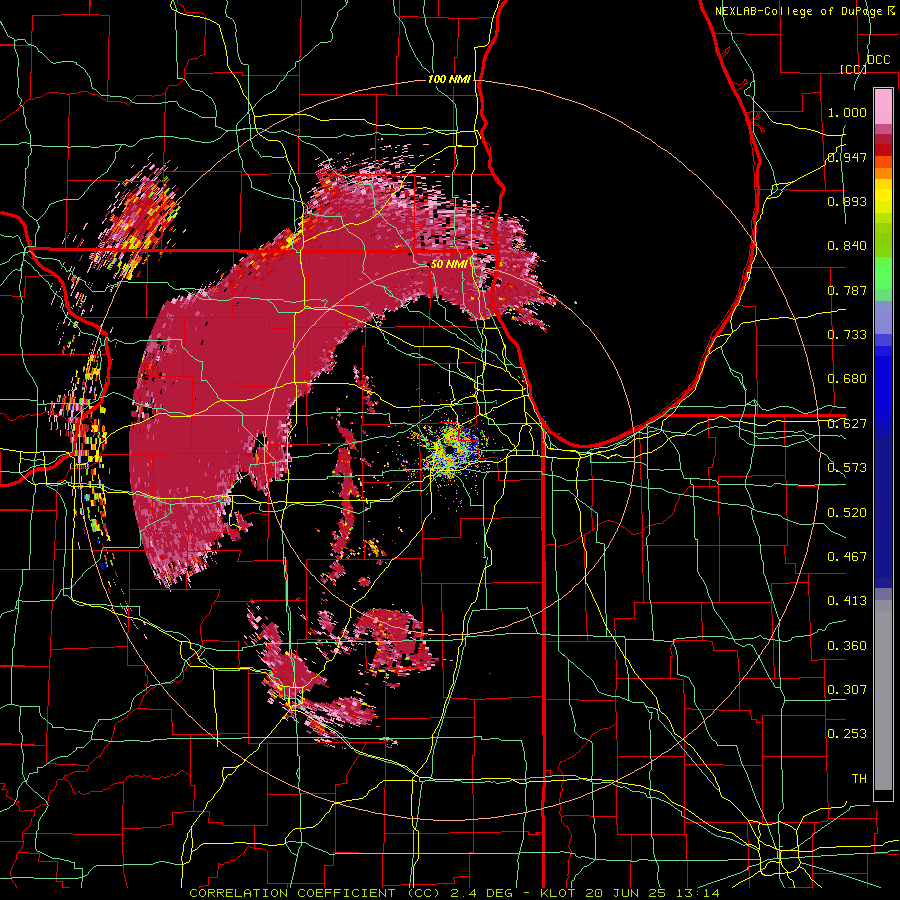Select the 0.253 scale value
Viewport: 900px width, 900px height.
(x=847, y=734)
